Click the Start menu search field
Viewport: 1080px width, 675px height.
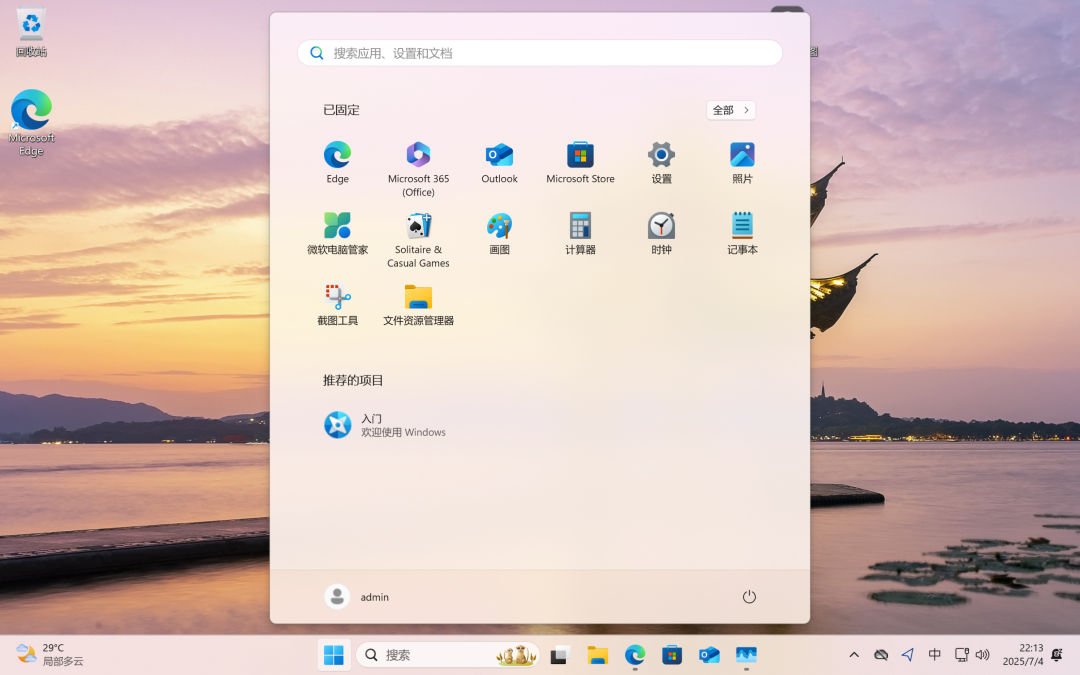540,53
